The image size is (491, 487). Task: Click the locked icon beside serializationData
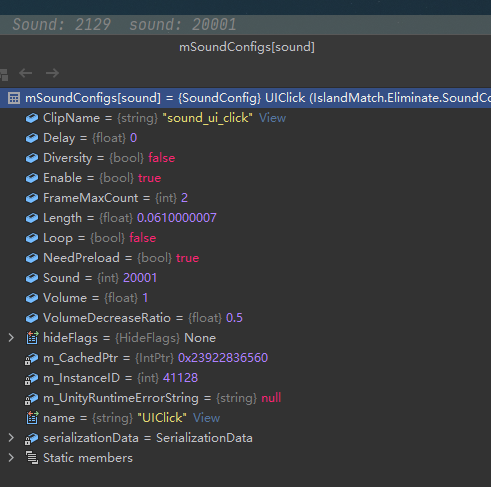[32, 438]
